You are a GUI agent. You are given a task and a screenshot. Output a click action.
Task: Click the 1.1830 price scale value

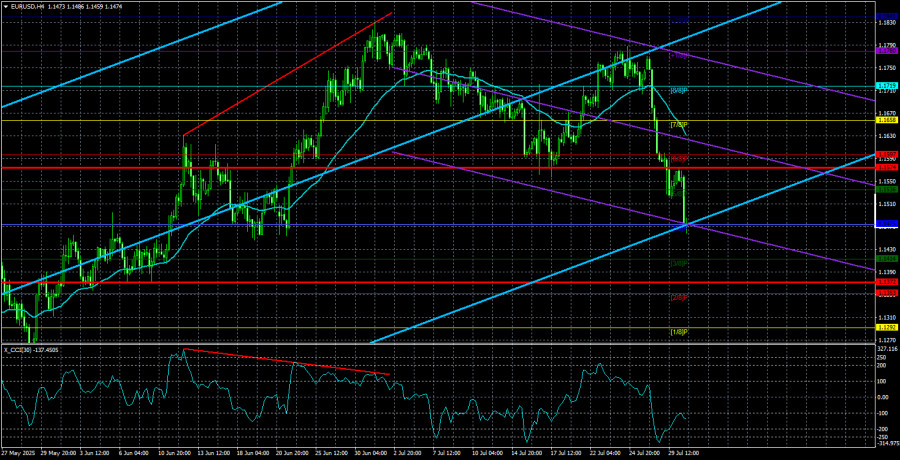[887, 23]
